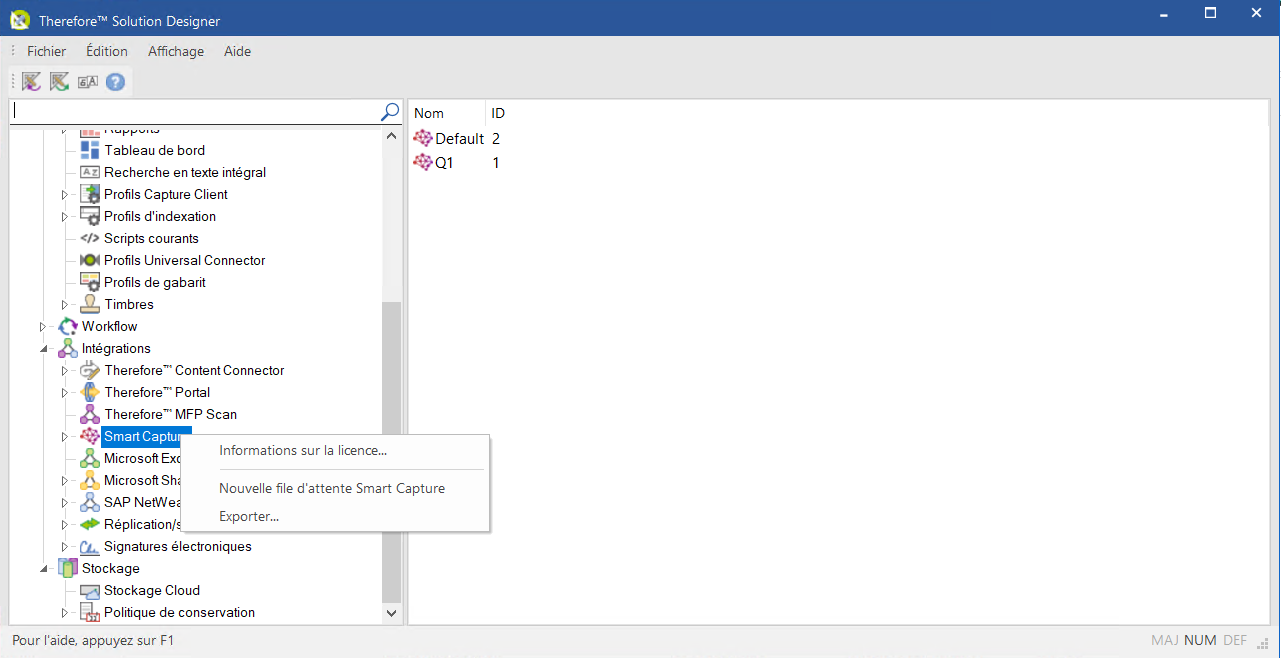Click the Default queue icon in list

click(x=423, y=139)
